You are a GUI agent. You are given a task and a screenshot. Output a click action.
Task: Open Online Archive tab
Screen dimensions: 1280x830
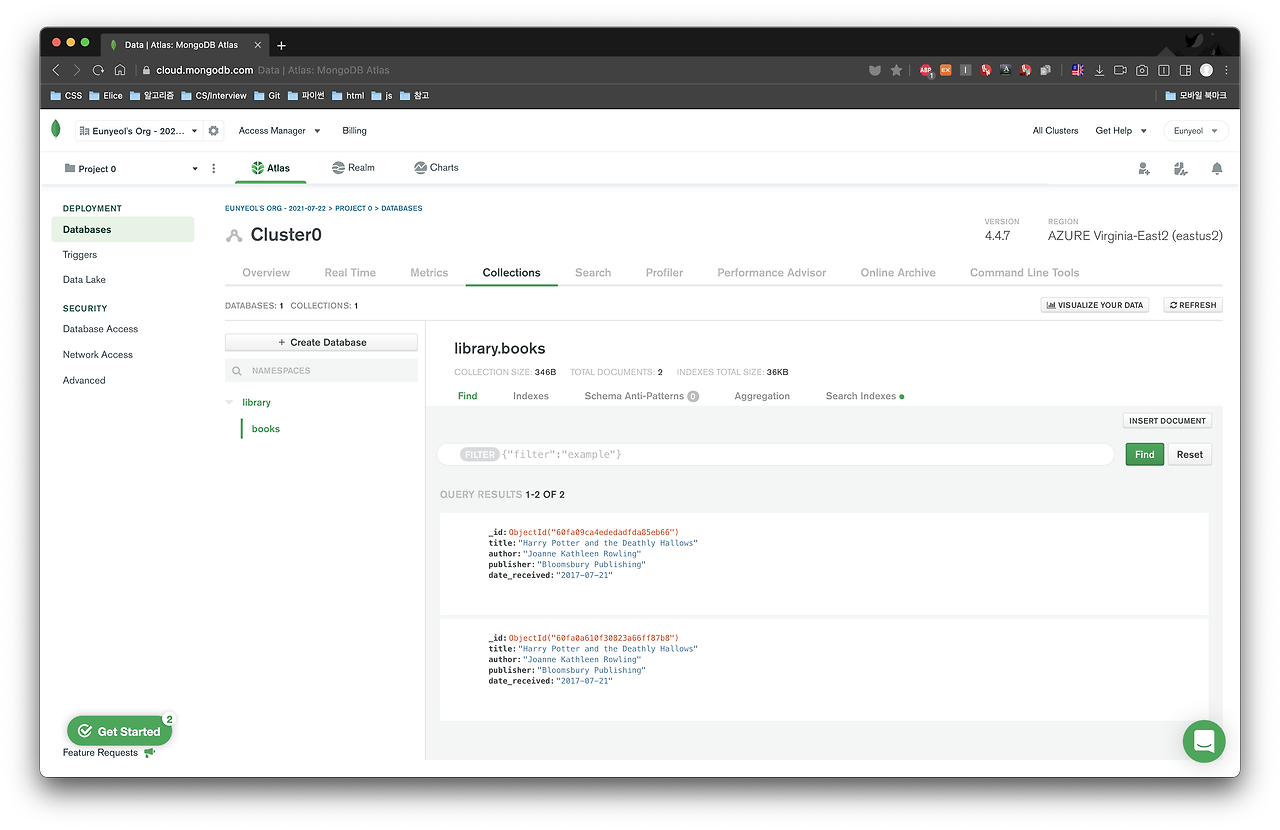(898, 273)
